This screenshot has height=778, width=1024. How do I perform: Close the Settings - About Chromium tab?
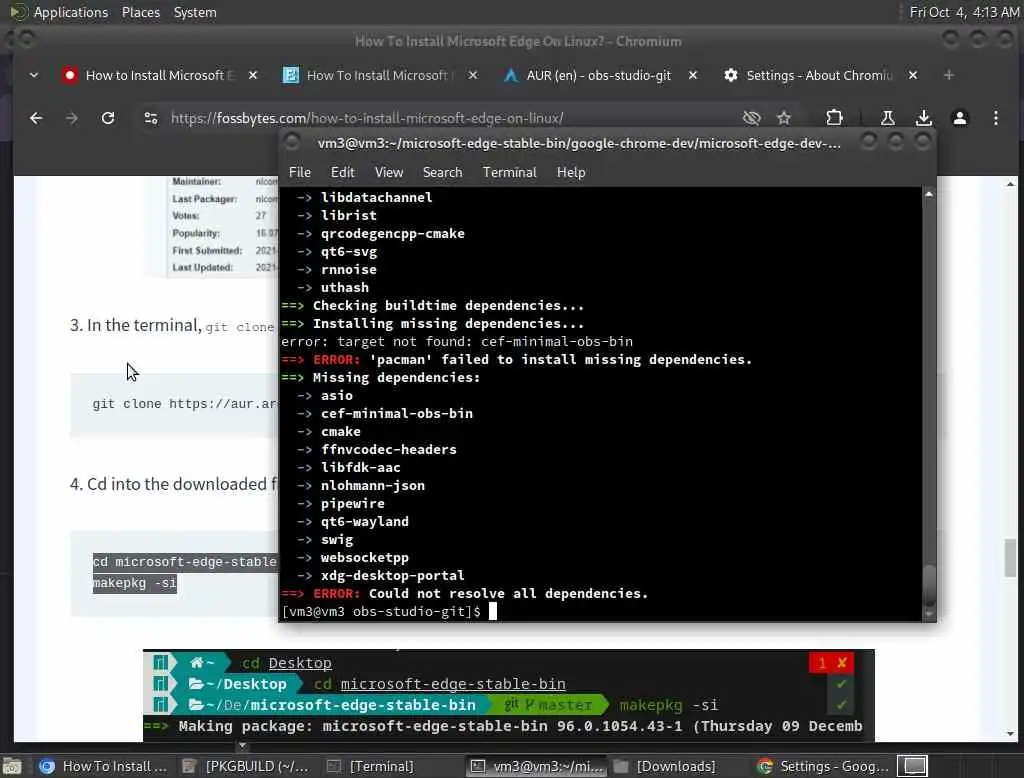click(913, 76)
